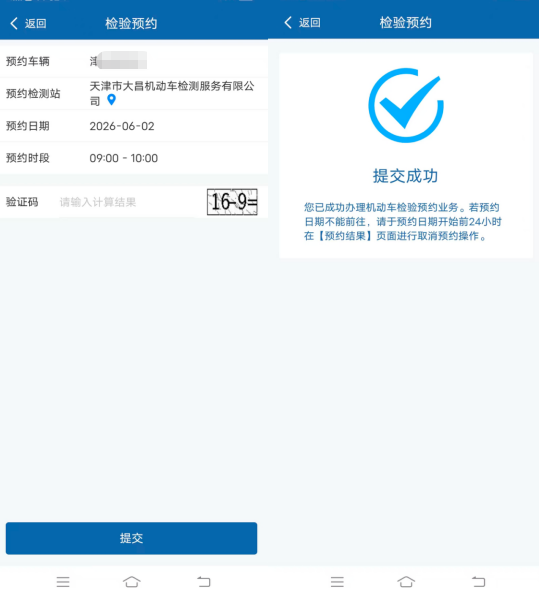Image resolution: width=539 pixels, height=597 pixels.
Task: Go back using 返回 on right success screen
Action: coord(302,22)
